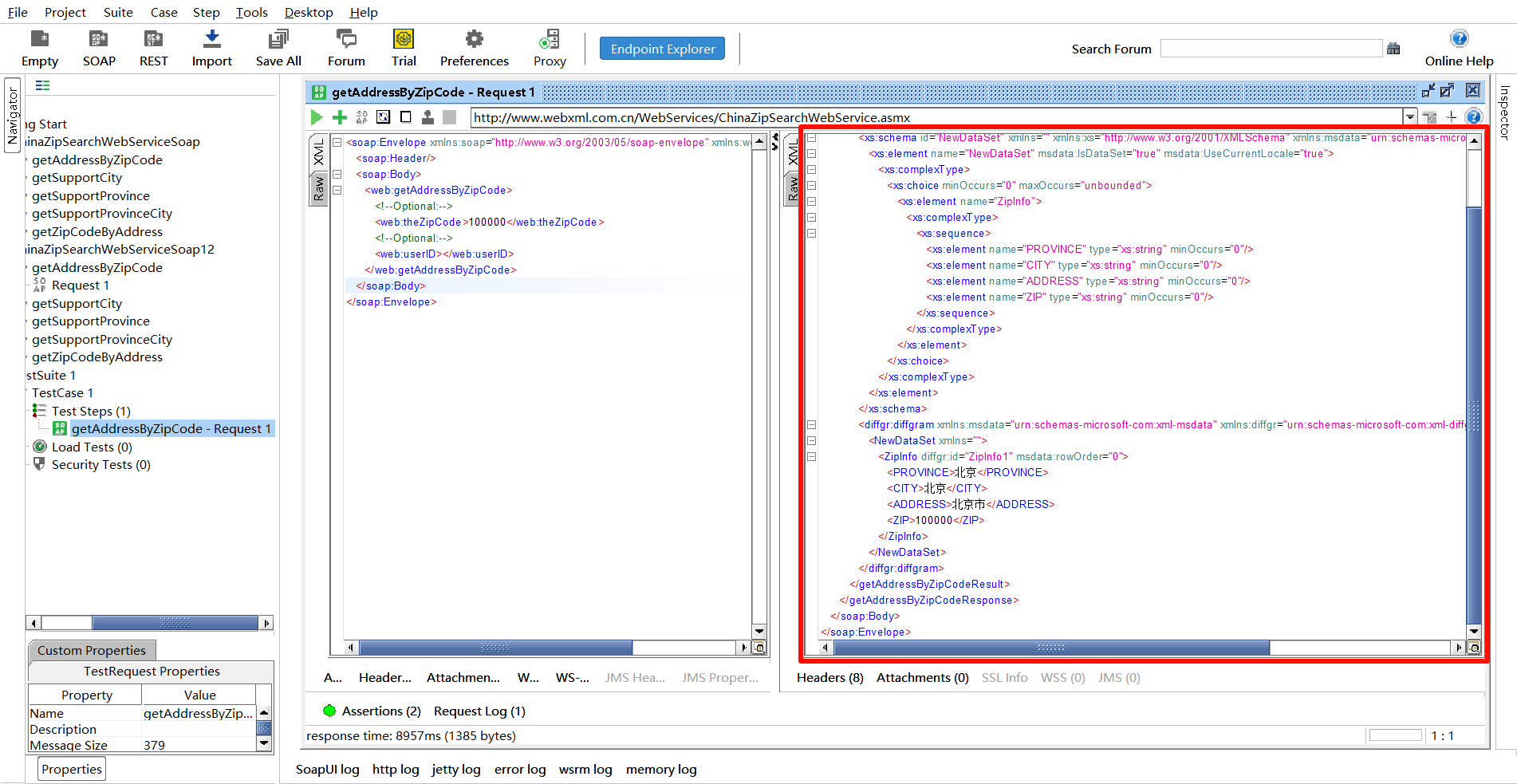Viewport: 1517px width, 784px height.
Task: Open request editor help question-mark icon
Action: pyautogui.click(x=1474, y=116)
